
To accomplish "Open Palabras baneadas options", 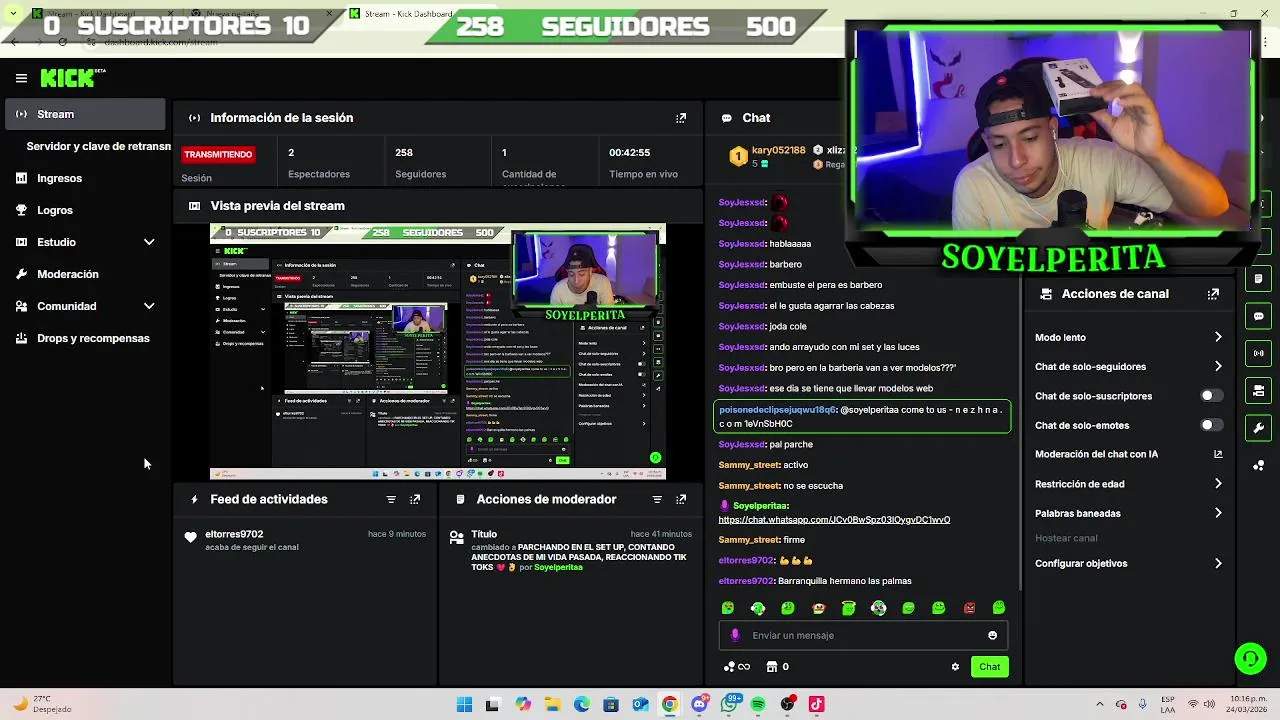I will click(x=1128, y=513).
